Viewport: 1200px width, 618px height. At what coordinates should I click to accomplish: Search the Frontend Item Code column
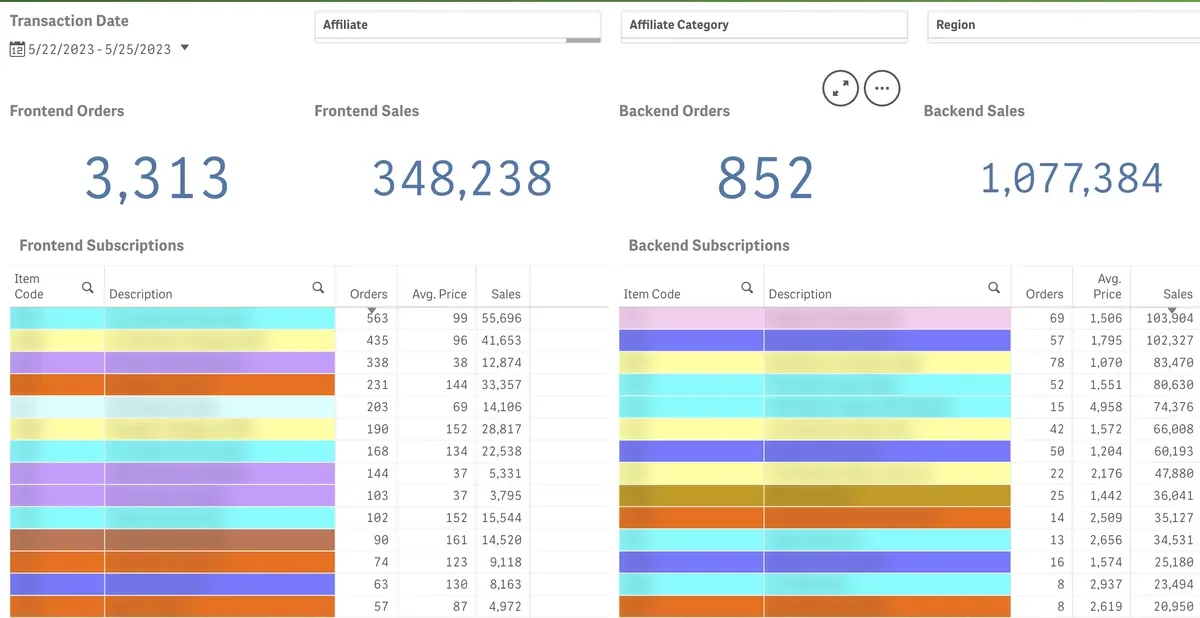(88, 287)
